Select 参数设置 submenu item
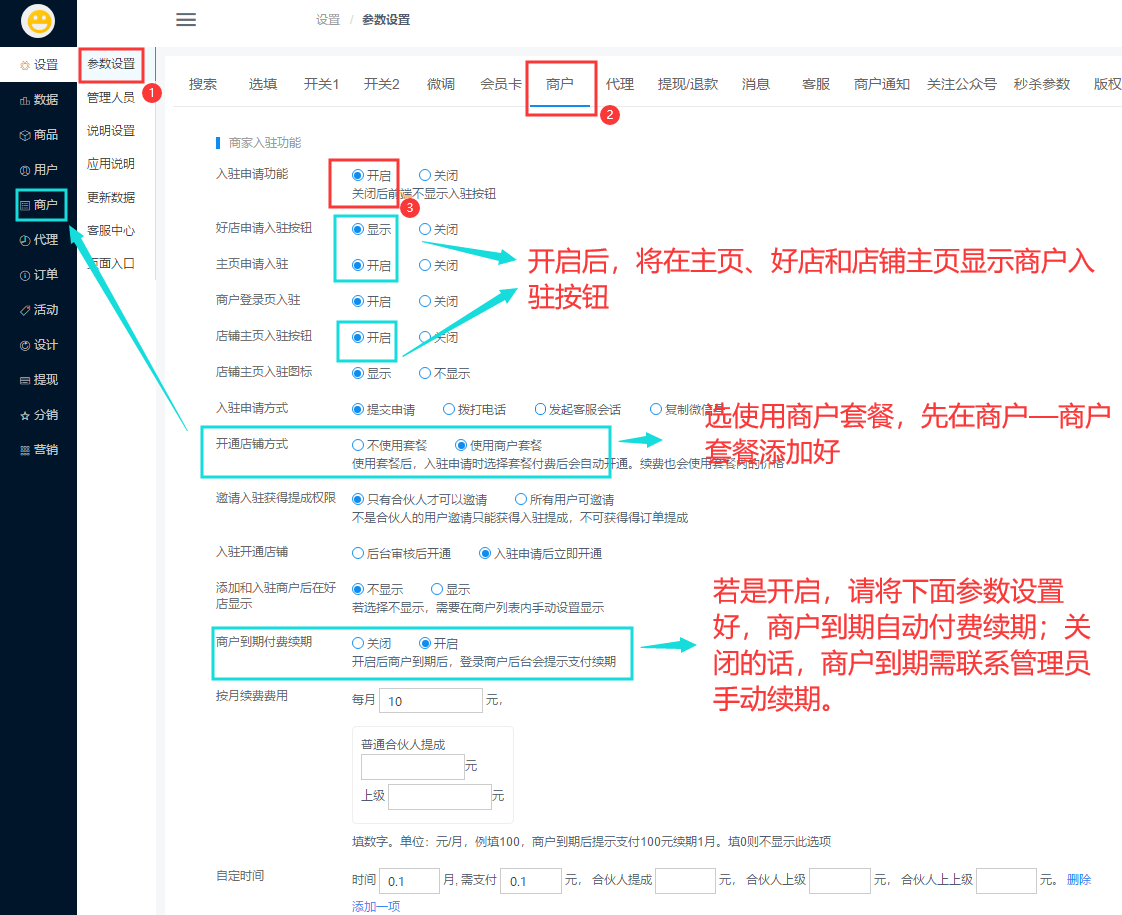1122x915 pixels. pyautogui.click(x=111, y=64)
